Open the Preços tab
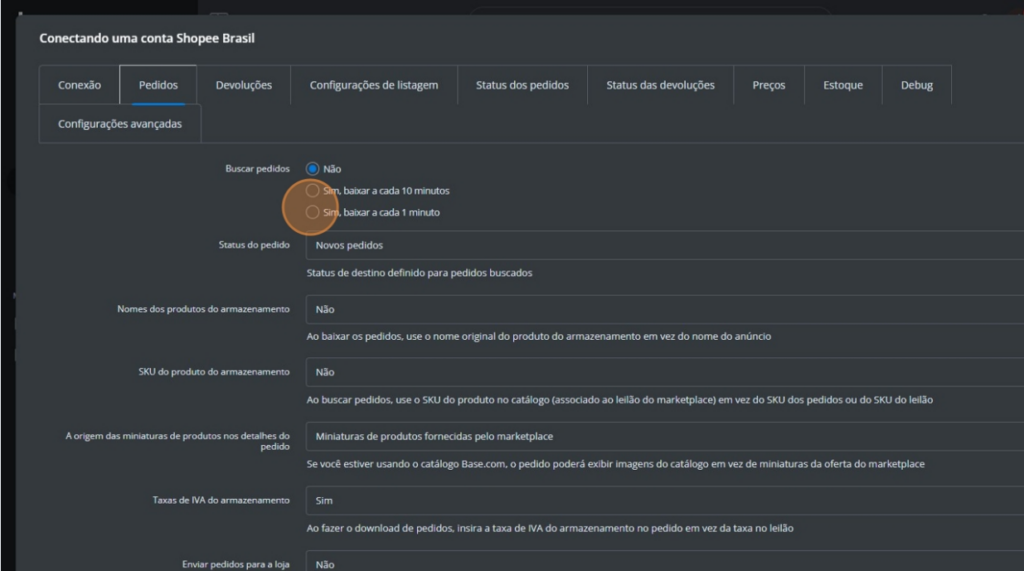The width and height of the screenshot is (1024, 571). pos(768,85)
